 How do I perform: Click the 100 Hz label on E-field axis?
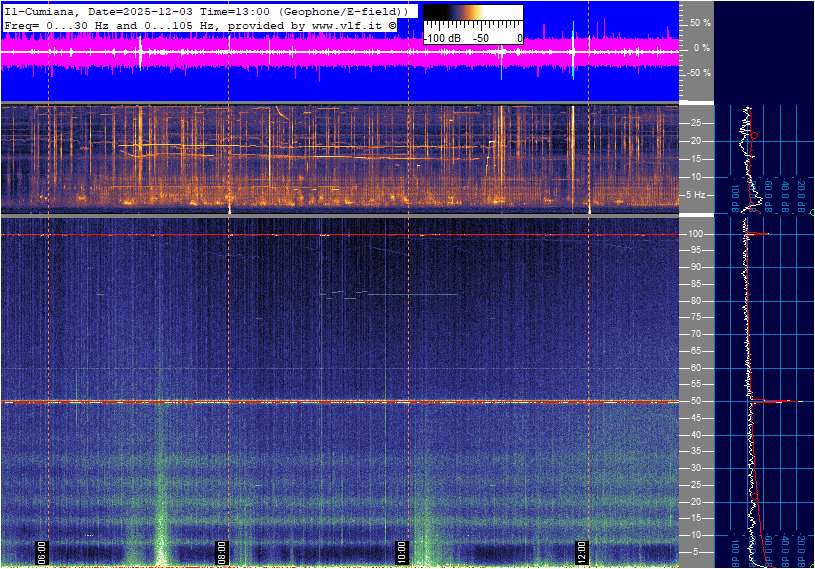[695, 234]
